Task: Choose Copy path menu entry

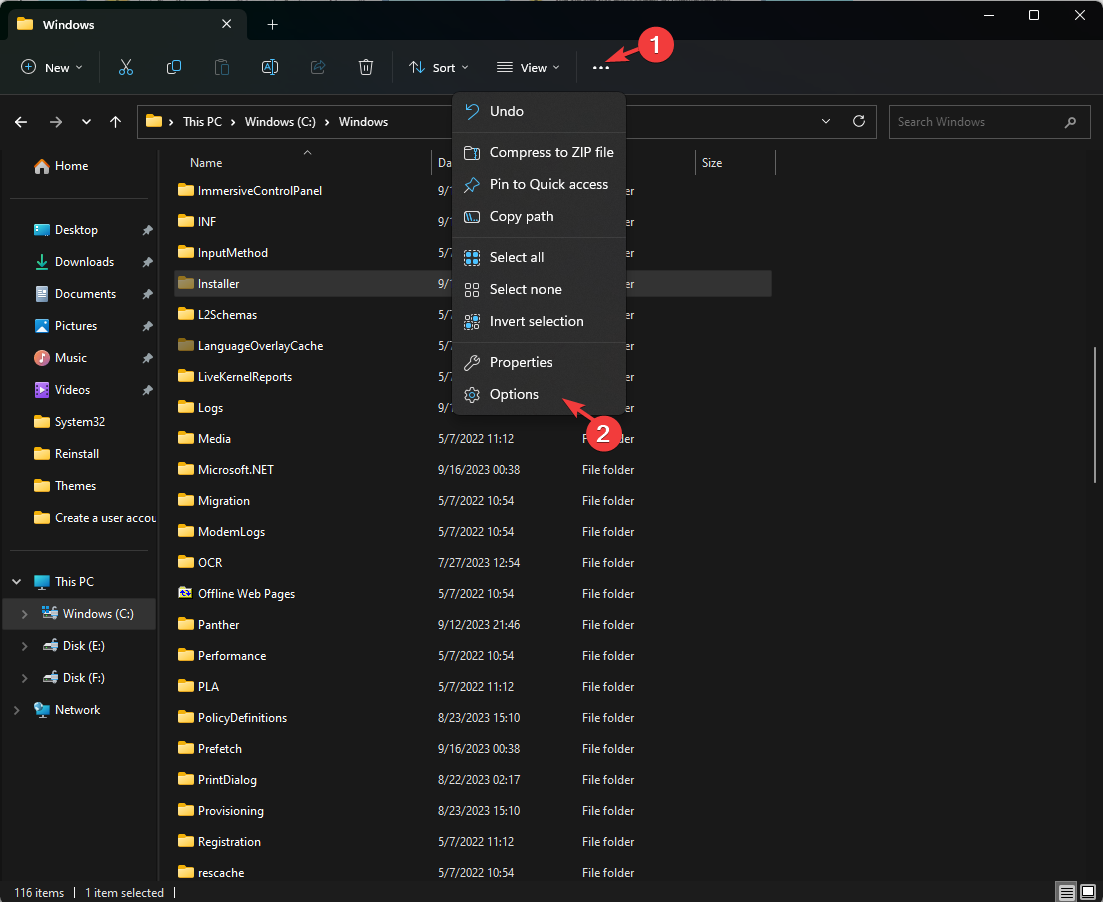Action: (x=539, y=217)
